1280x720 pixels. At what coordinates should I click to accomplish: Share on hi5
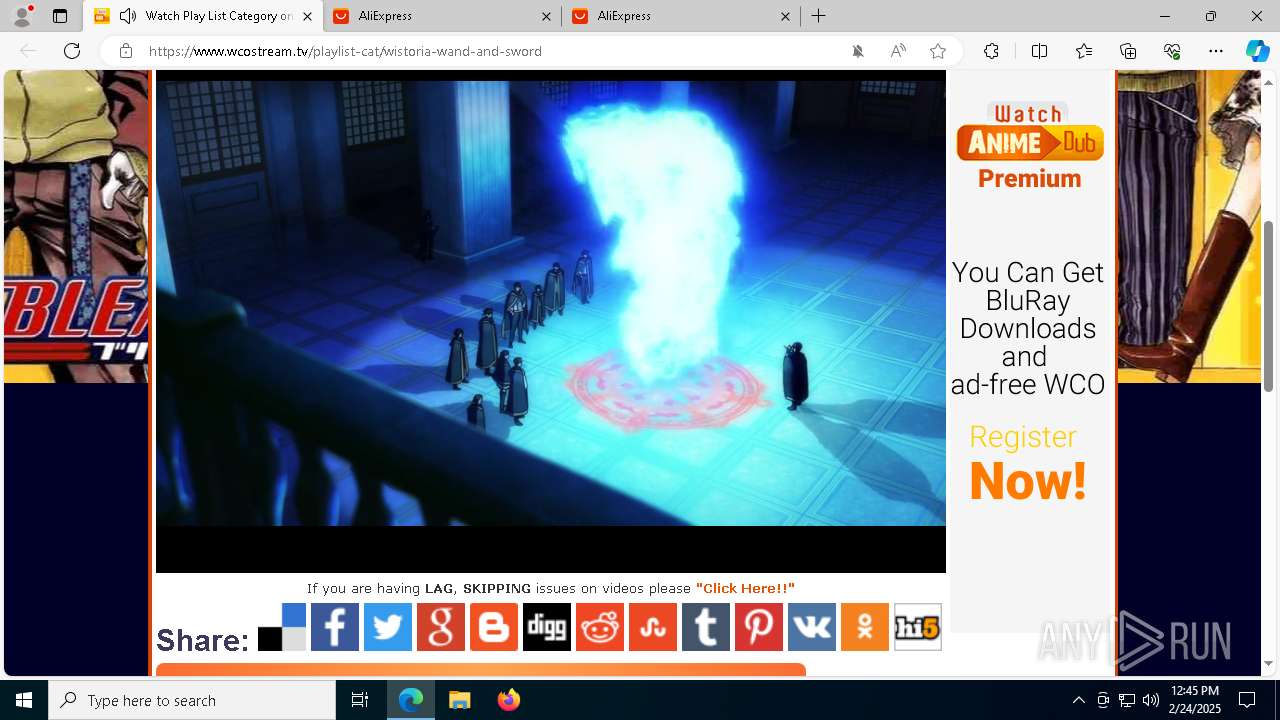pyautogui.click(x=918, y=627)
